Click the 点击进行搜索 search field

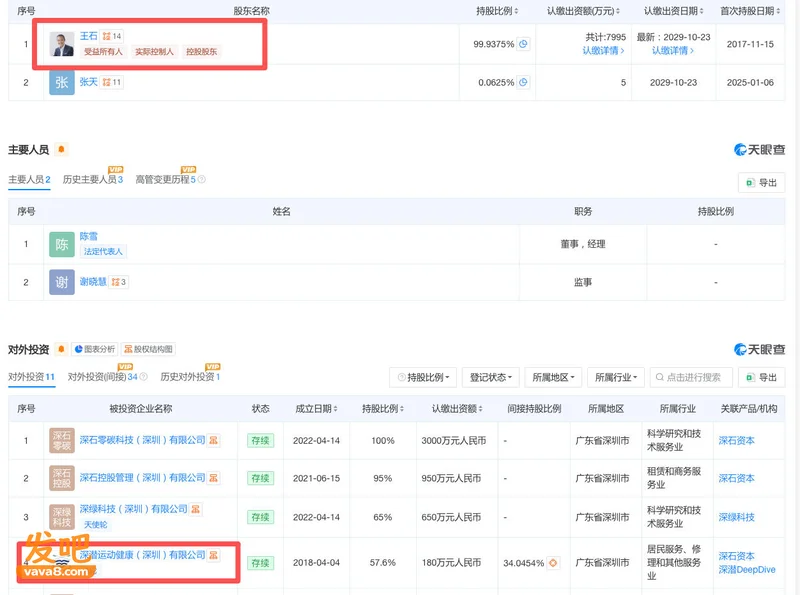(x=691, y=377)
